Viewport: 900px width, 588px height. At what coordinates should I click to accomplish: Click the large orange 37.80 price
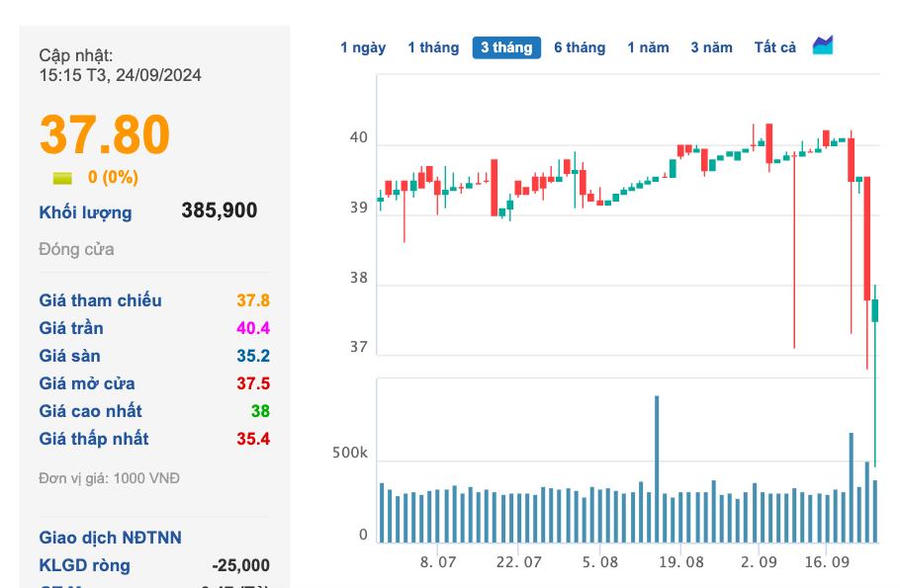click(x=105, y=135)
